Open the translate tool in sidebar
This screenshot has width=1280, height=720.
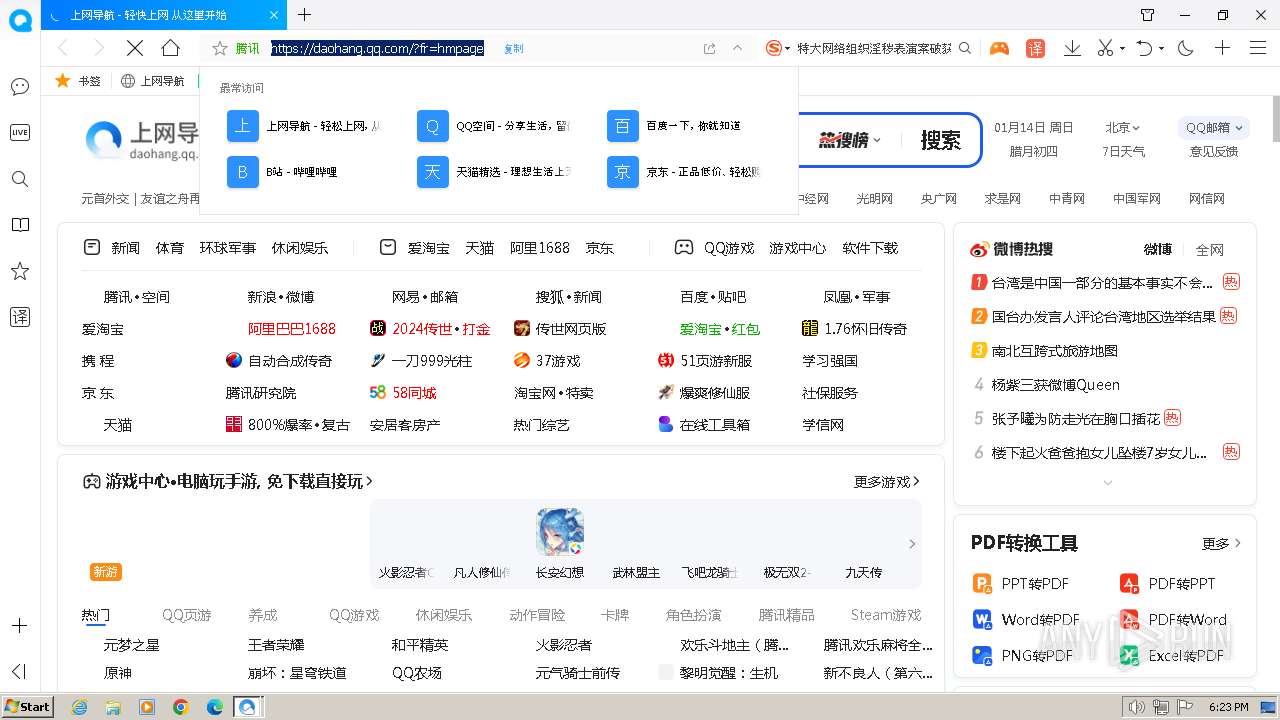(20, 317)
